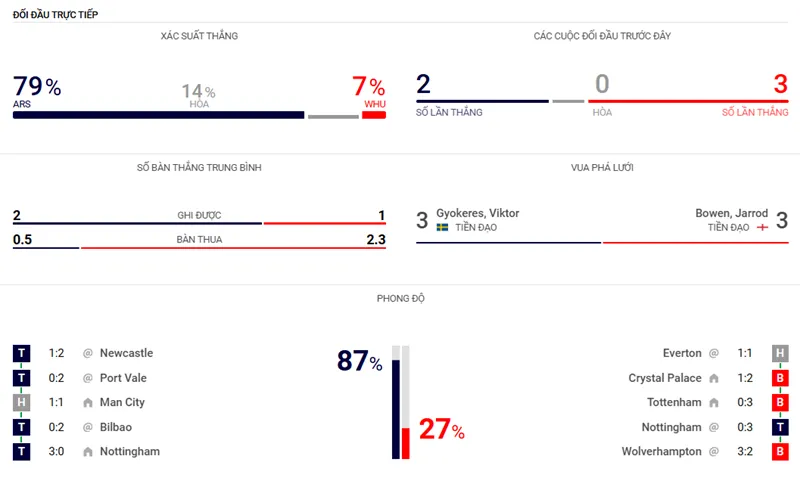This screenshot has width=800, height=484.
Task: Click the home icon next to Tottenham
Action: pos(714,403)
